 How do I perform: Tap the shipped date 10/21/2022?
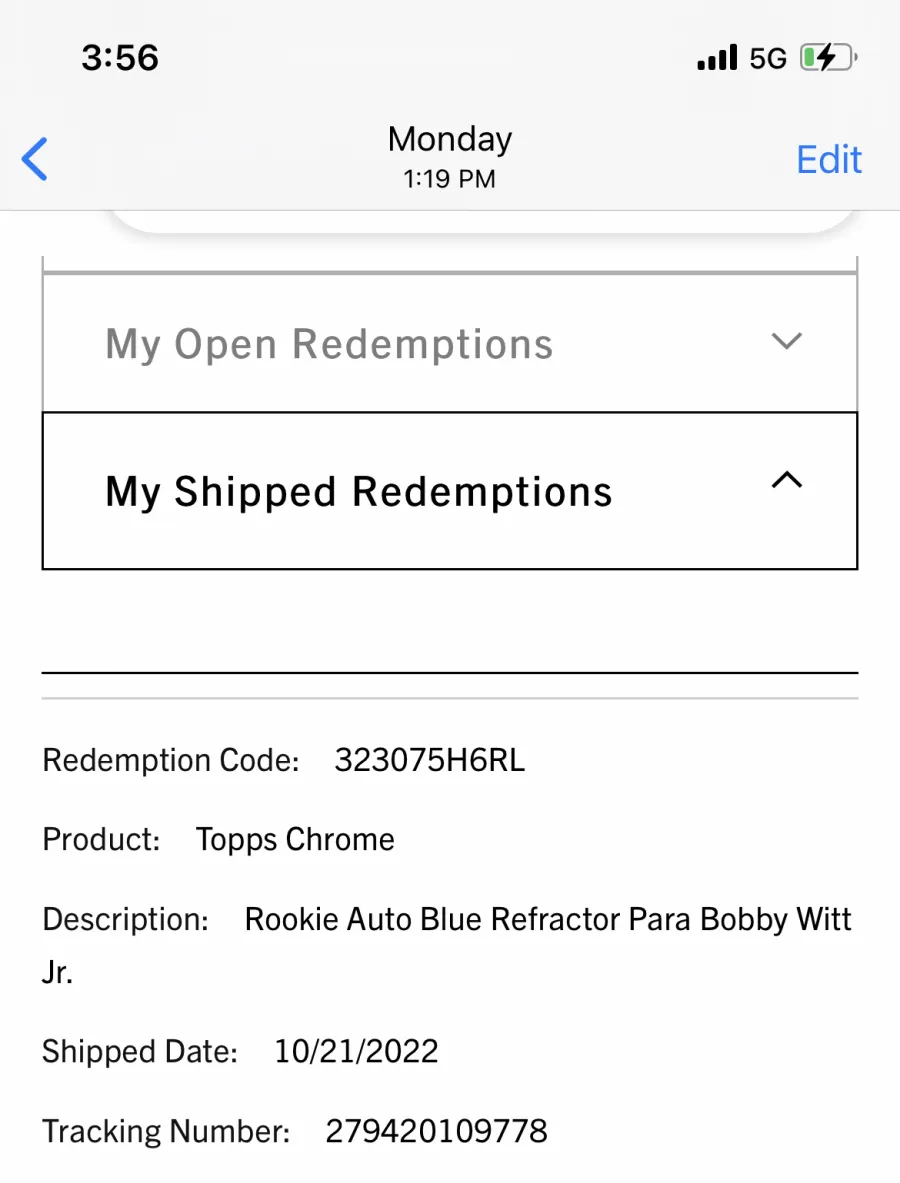356,1051
